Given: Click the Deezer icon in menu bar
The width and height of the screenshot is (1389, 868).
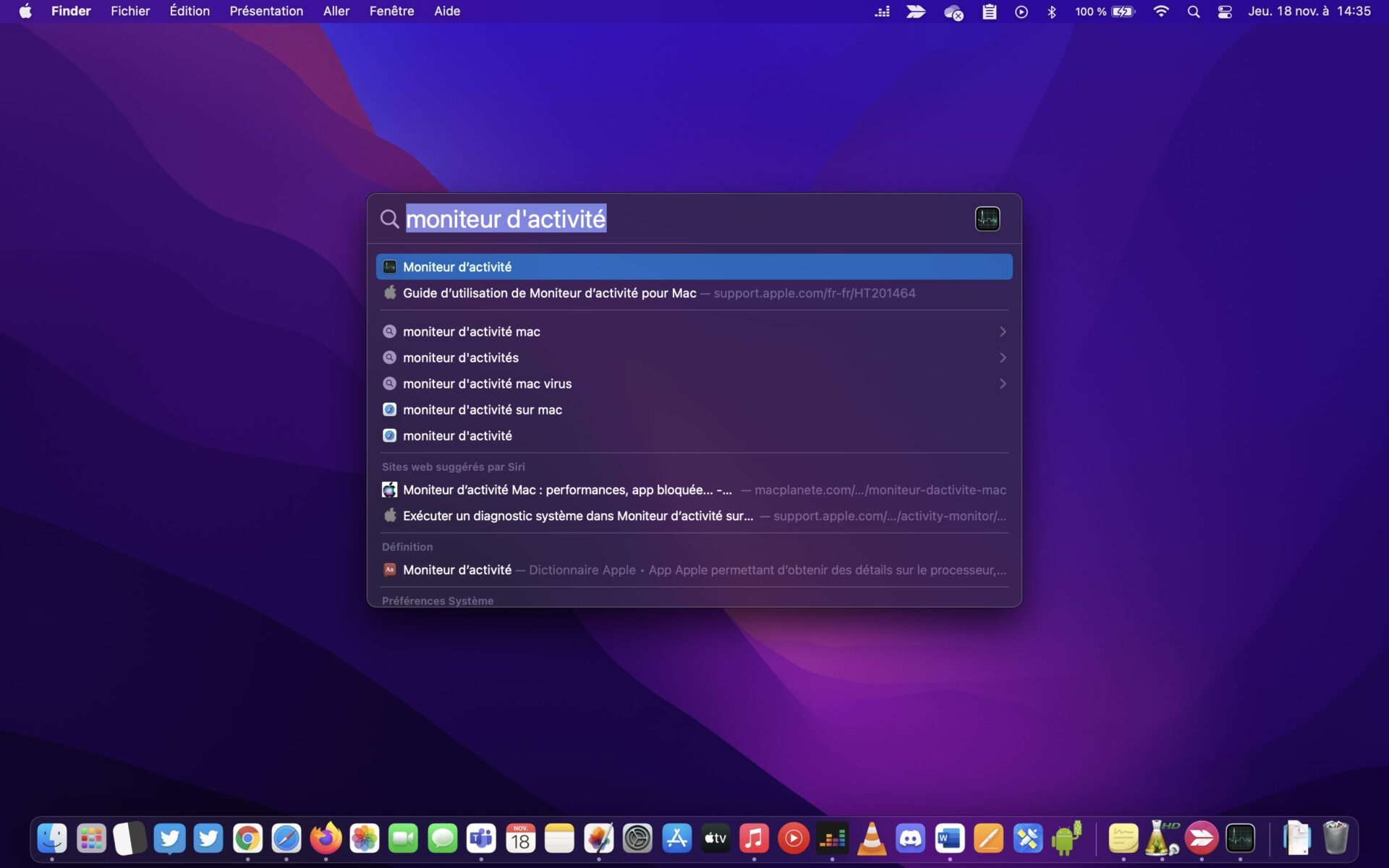Looking at the screenshot, I should 882,12.
